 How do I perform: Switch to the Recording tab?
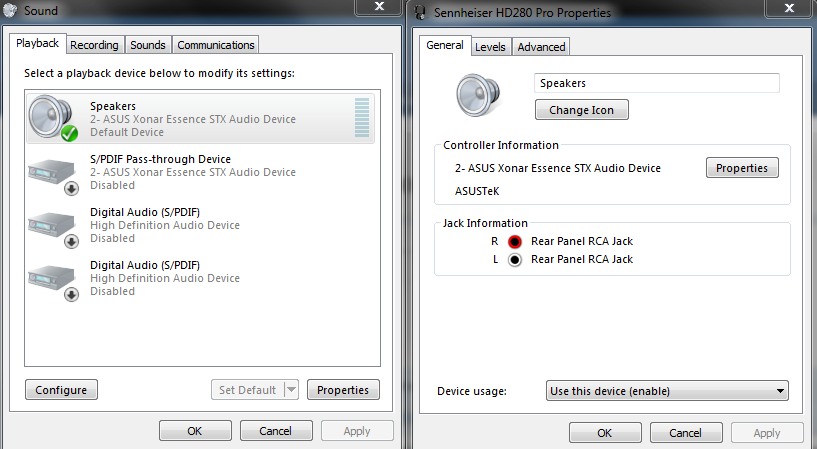click(94, 45)
